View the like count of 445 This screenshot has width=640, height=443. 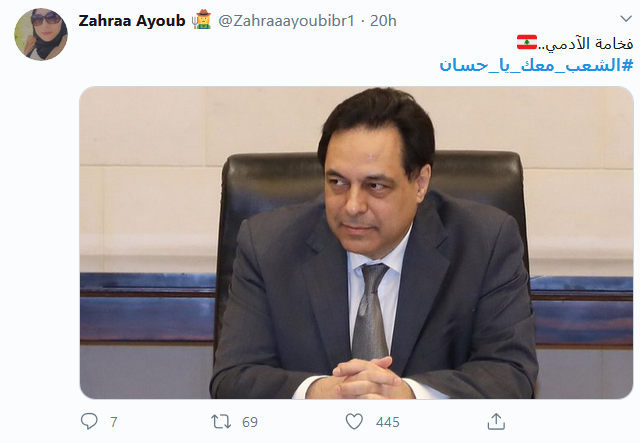[388, 422]
